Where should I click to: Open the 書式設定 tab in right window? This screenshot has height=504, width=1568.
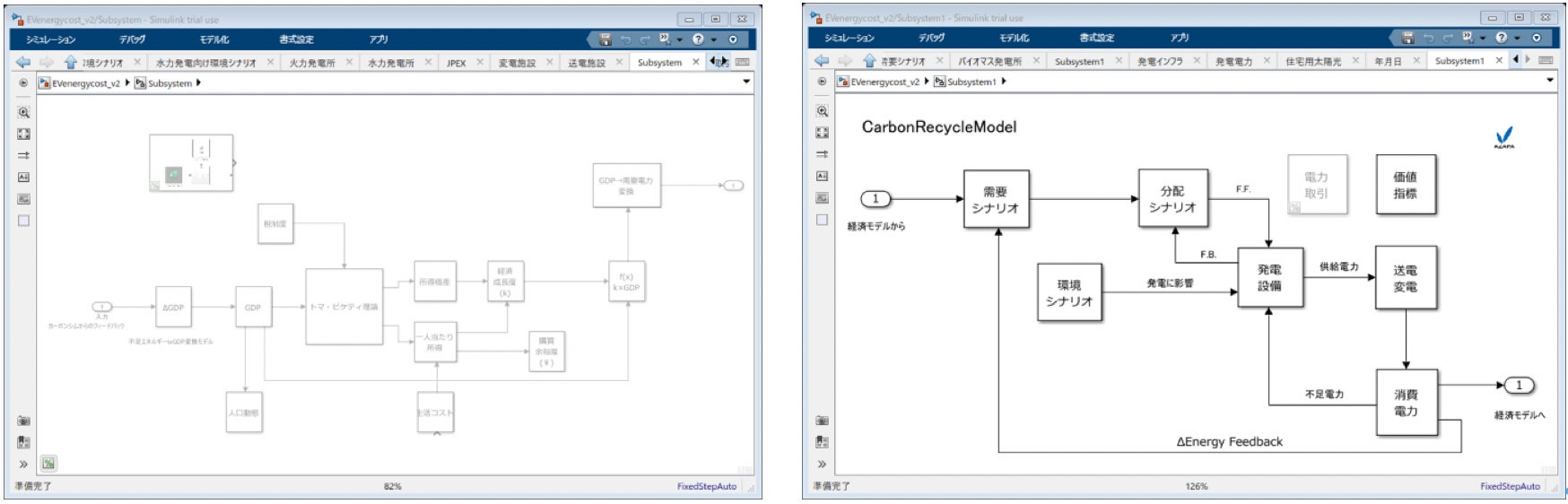click(1097, 38)
